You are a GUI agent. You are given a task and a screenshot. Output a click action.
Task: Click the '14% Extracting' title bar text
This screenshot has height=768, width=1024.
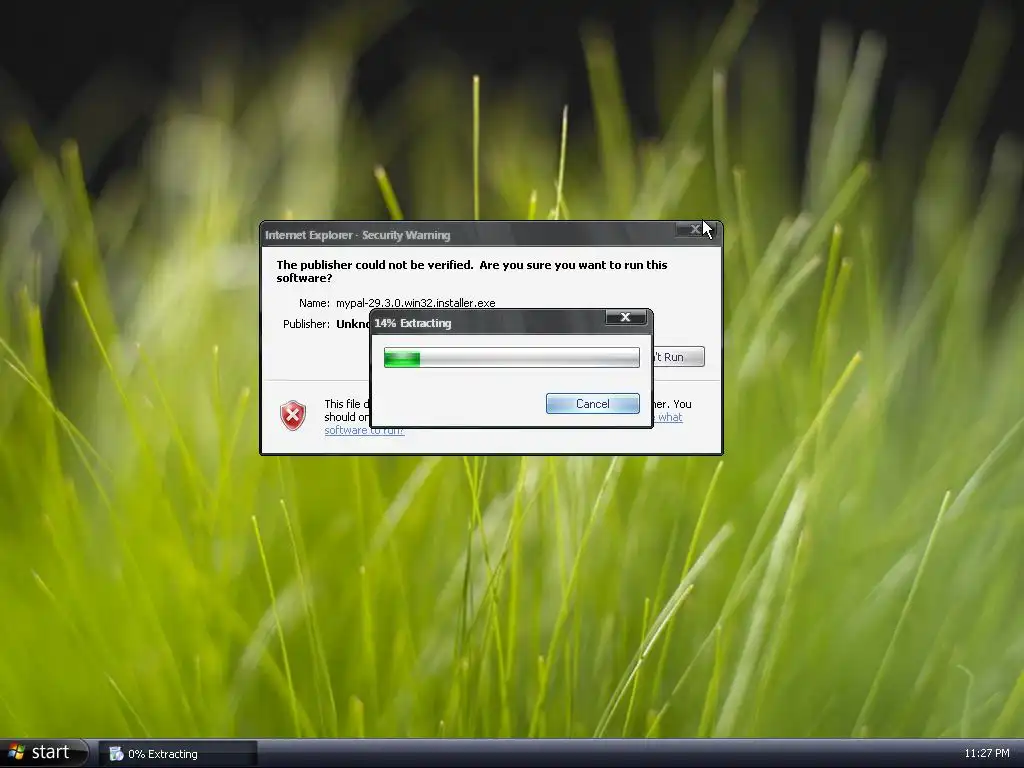413,323
